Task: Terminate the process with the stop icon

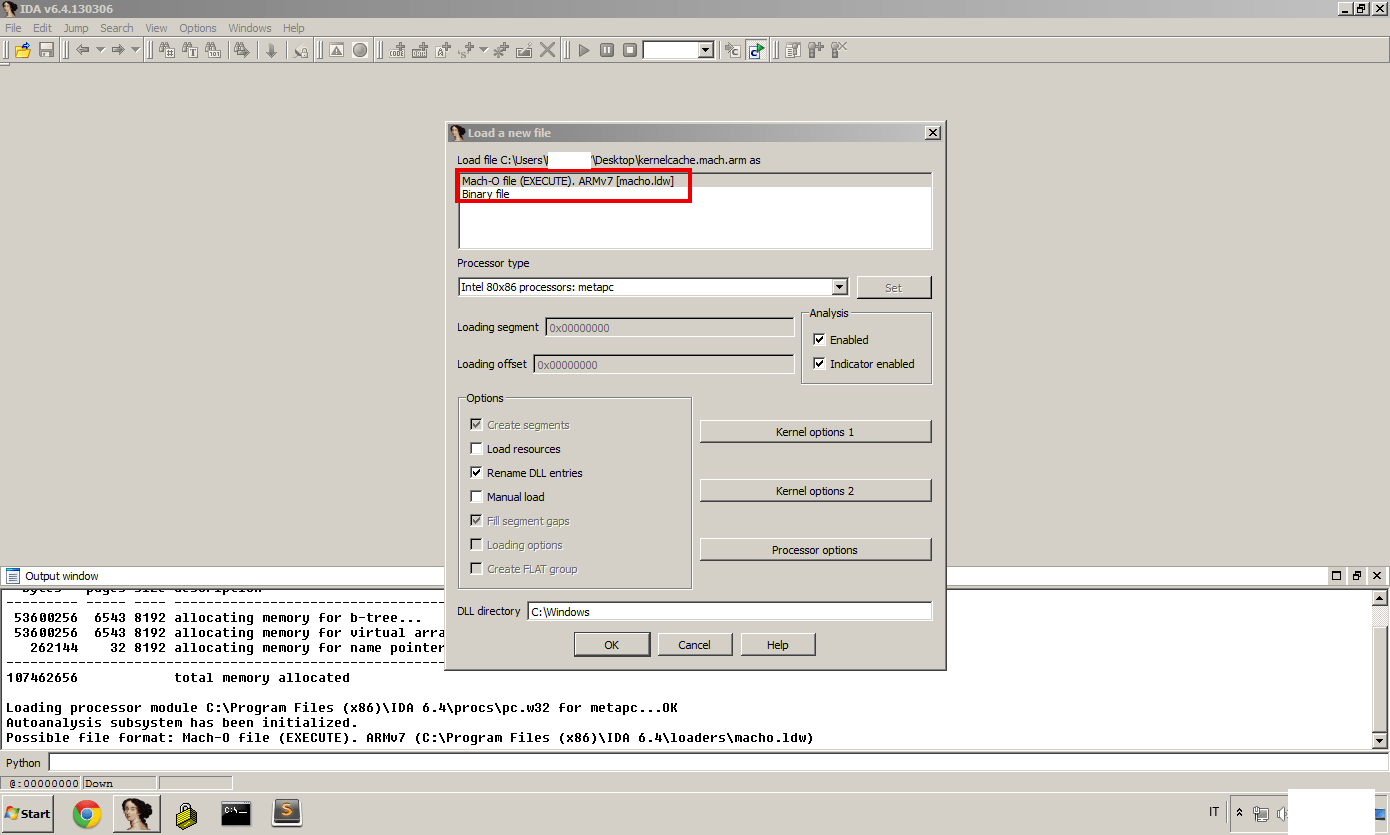Action: (x=630, y=50)
